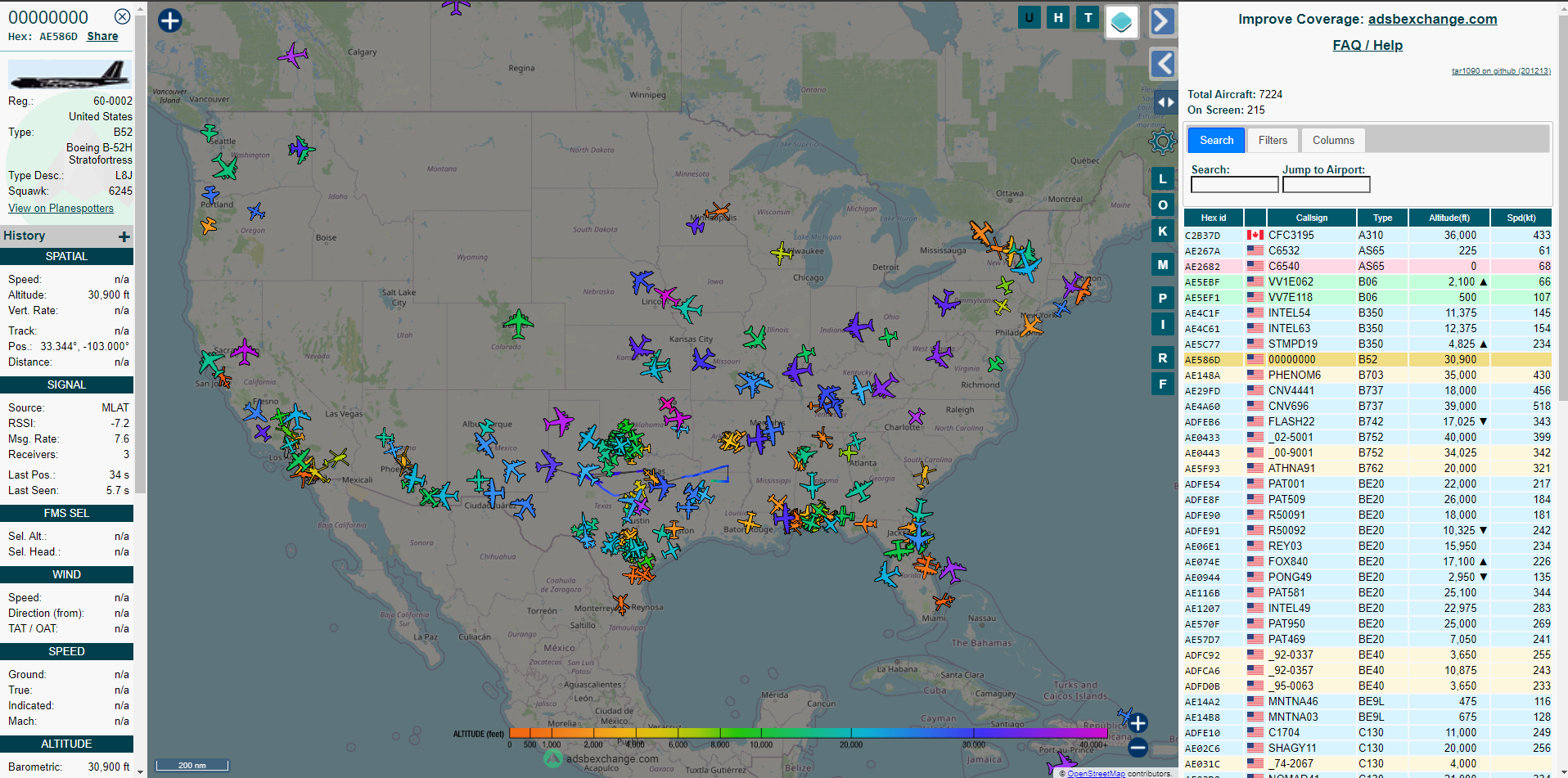
Task: Toggle the T map button
Action: point(1088,17)
